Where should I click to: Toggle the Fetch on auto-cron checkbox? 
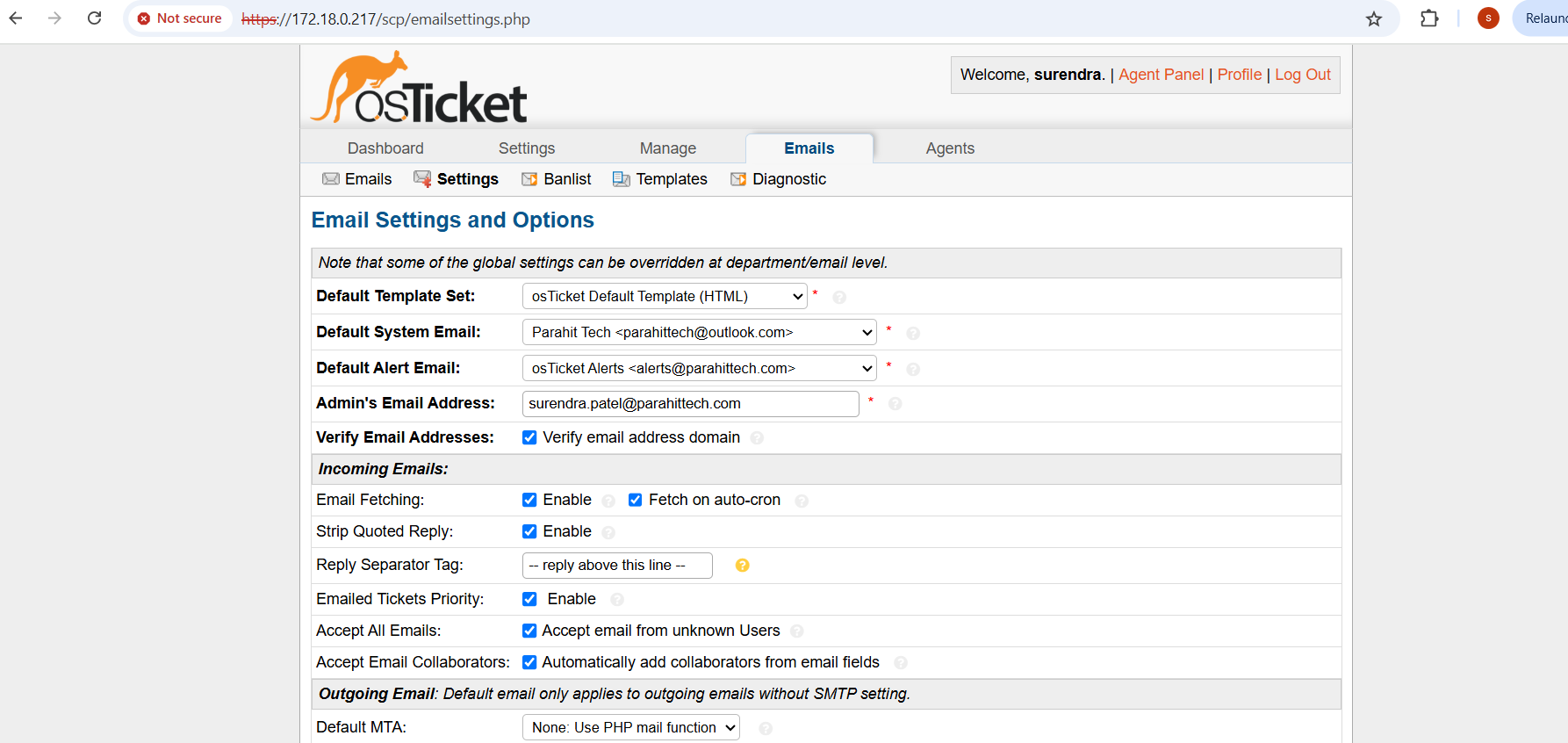pyautogui.click(x=635, y=500)
